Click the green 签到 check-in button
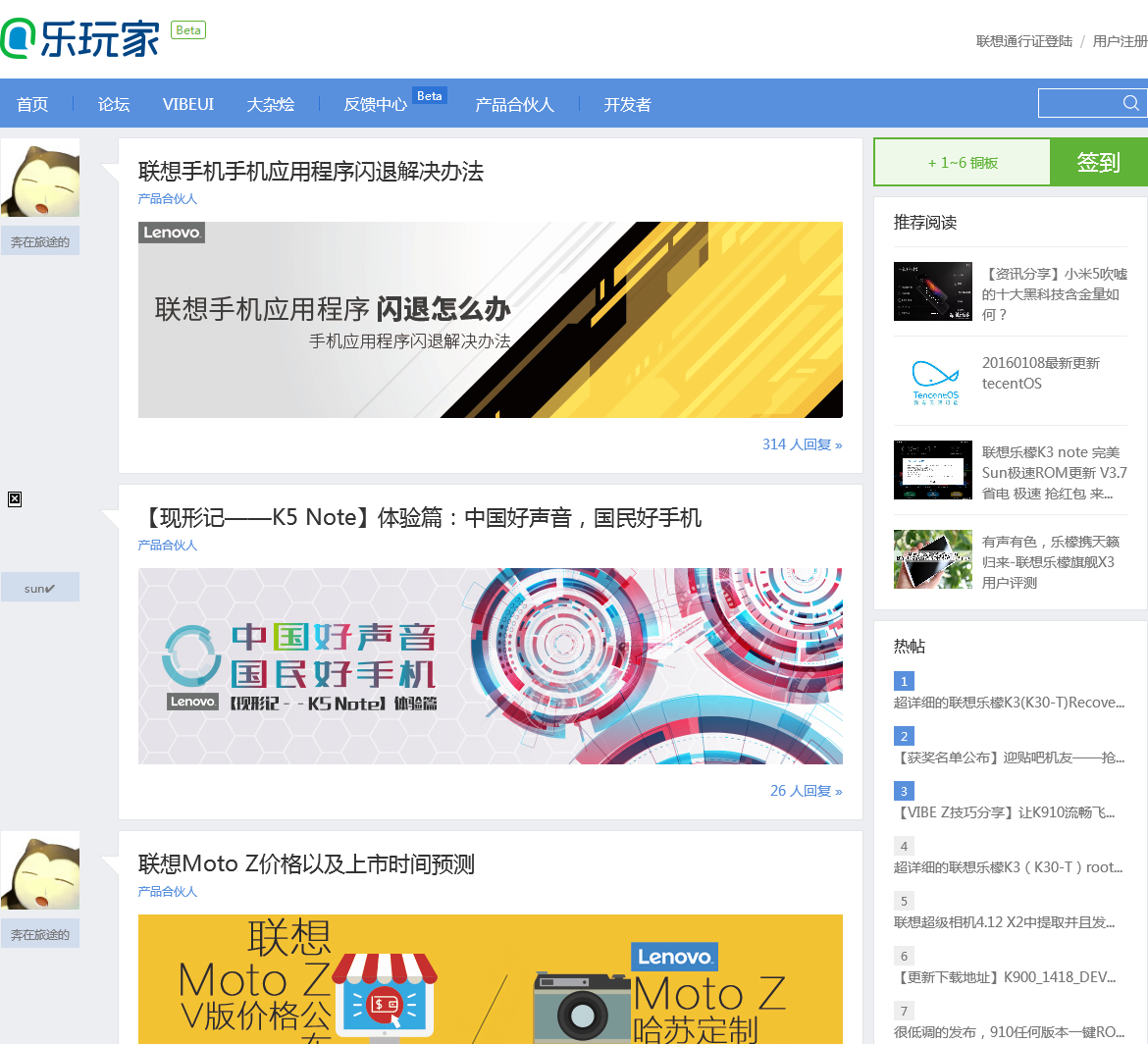1148x1044 pixels. [x=1098, y=162]
